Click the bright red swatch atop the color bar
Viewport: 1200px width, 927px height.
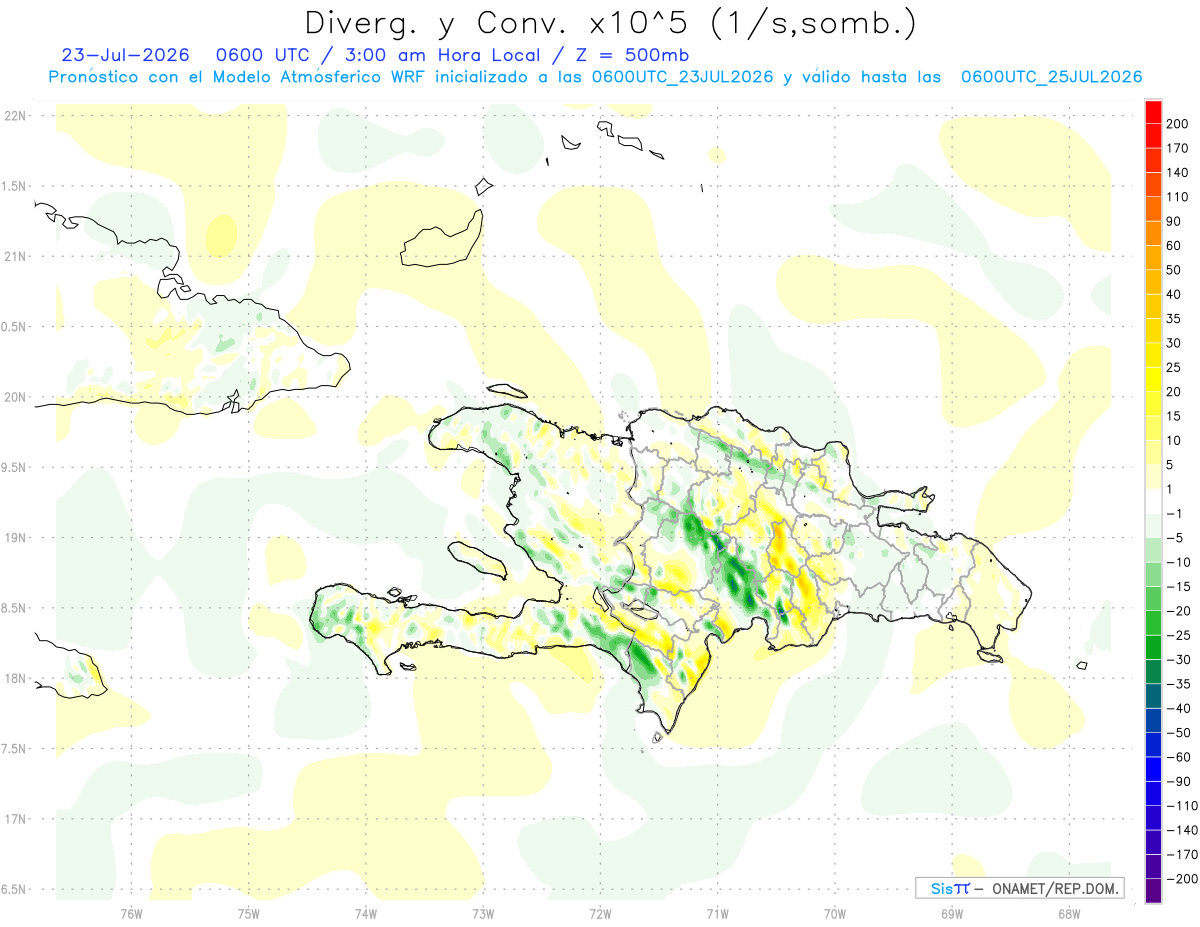(x=1153, y=112)
